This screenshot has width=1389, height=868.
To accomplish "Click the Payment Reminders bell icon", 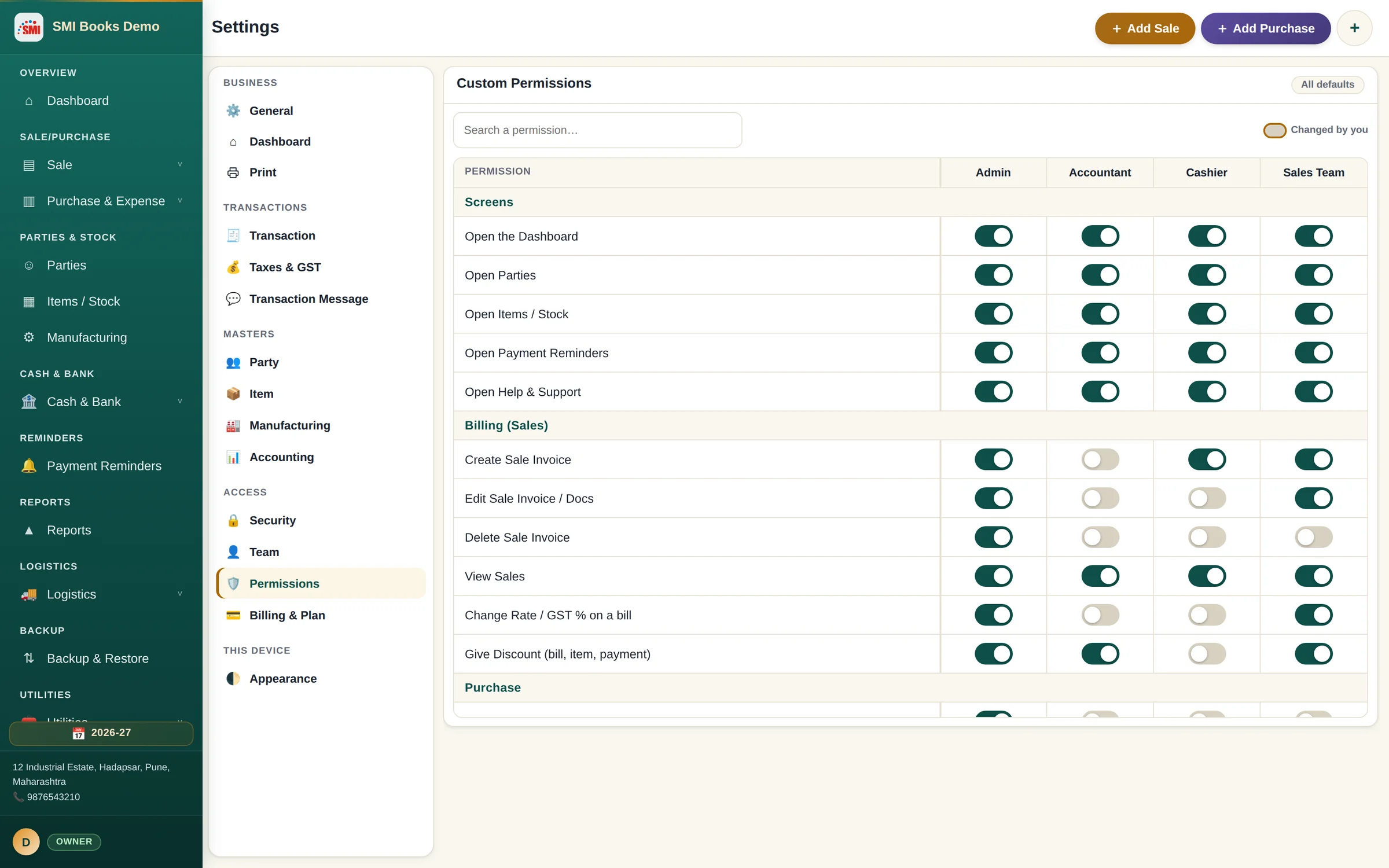I will 29,466.
